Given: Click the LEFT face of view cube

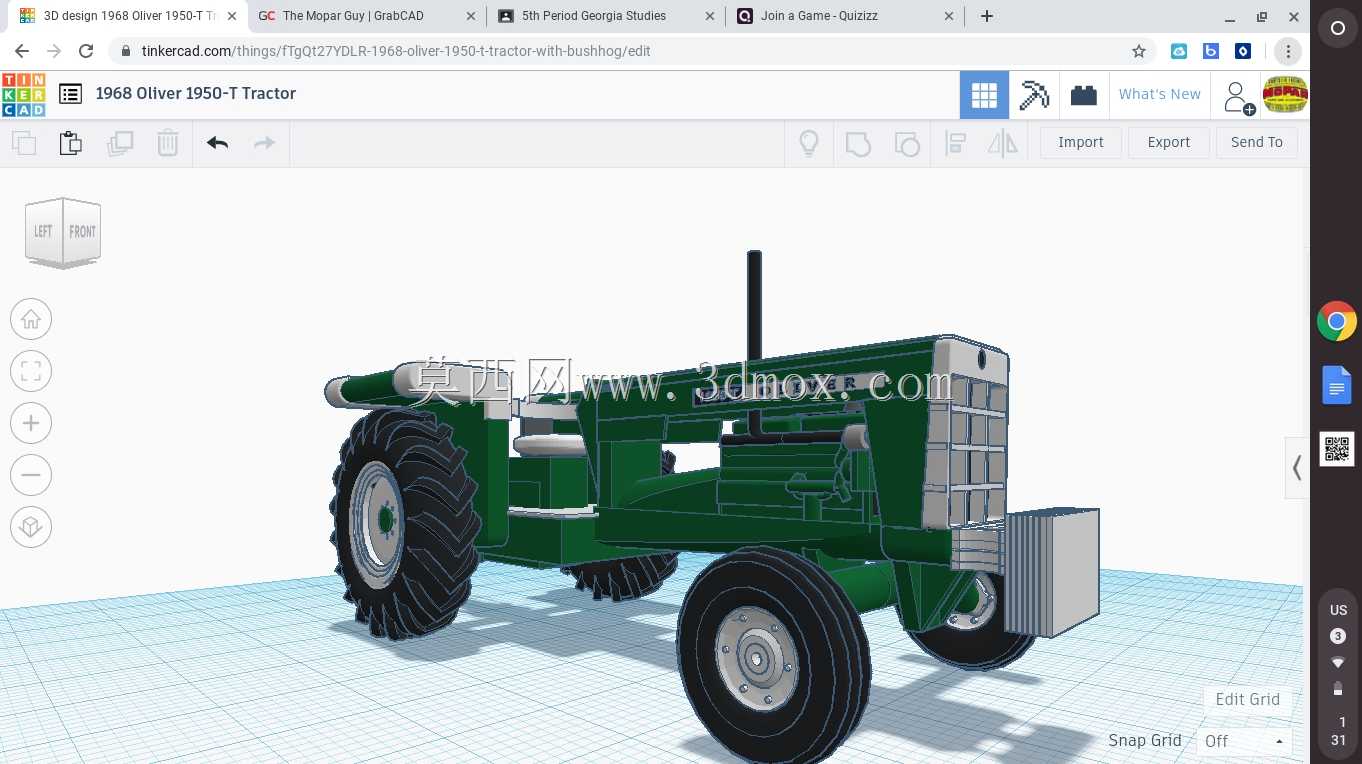Looking at the screenshot, I should [43, 231].
